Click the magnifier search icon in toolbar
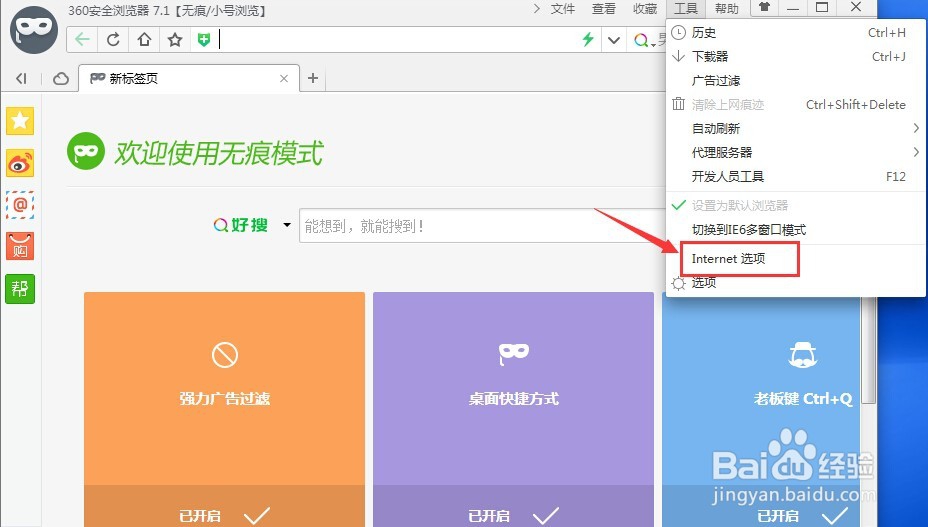 tap(640, 40)
